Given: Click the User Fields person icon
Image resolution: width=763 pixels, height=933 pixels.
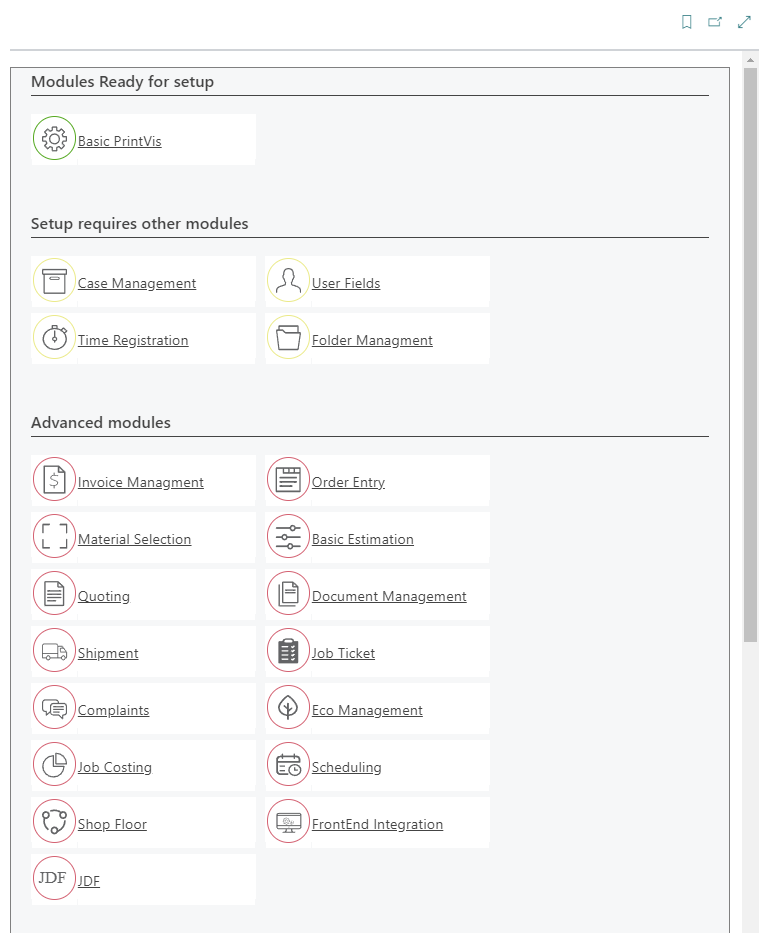Looking at the screenshot, I should pyautogui.click(x=289, y=280).
